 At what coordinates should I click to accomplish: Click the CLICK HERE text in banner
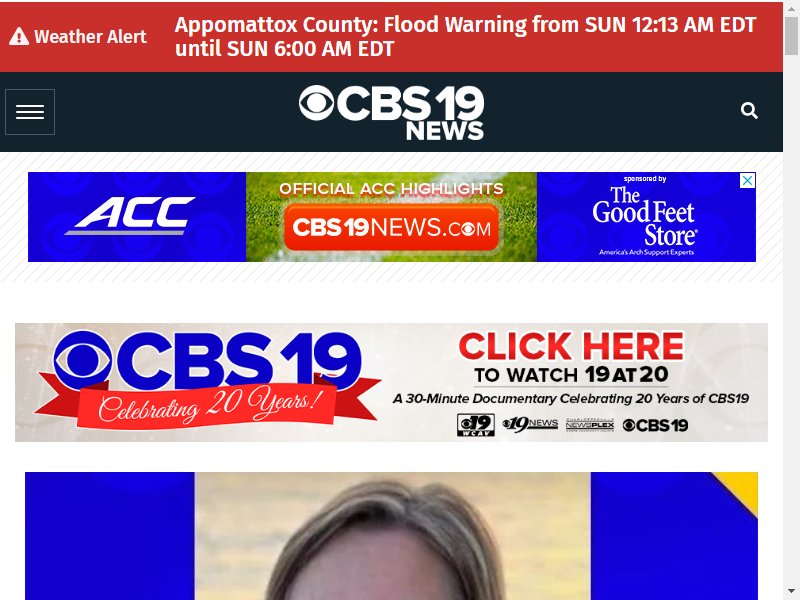571,346
